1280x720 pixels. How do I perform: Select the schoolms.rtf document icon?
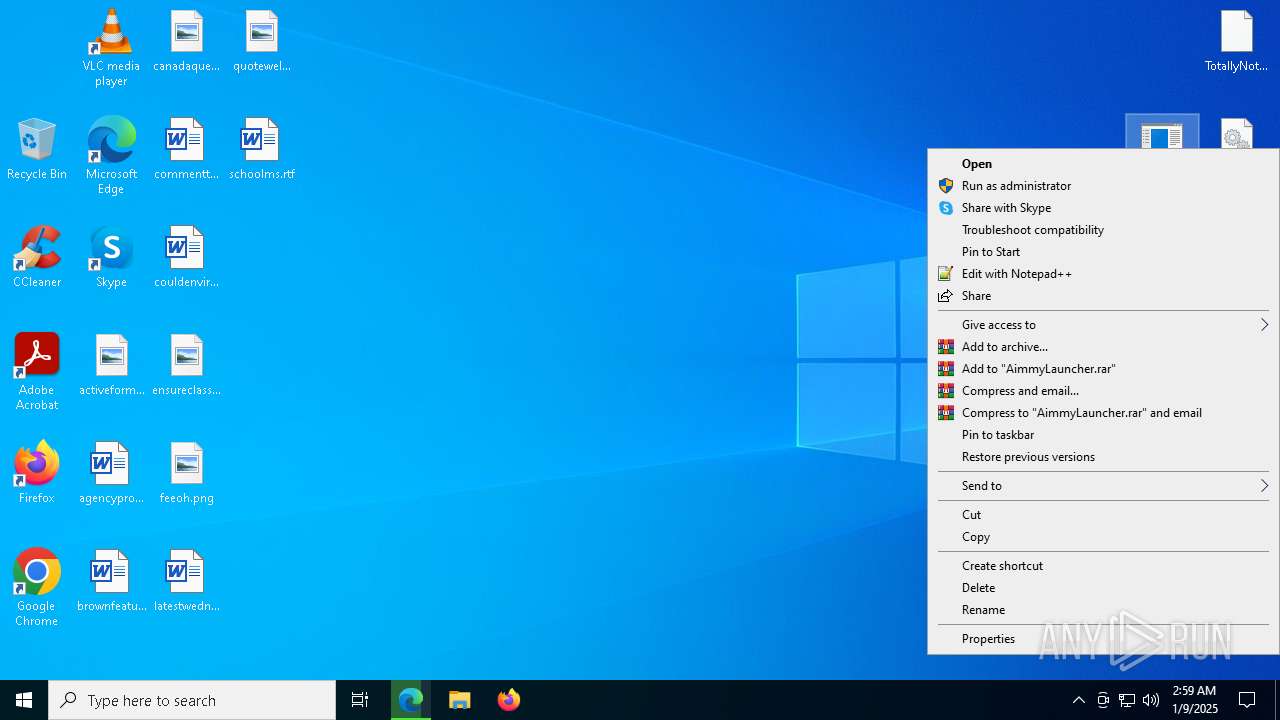coord(261,150)
